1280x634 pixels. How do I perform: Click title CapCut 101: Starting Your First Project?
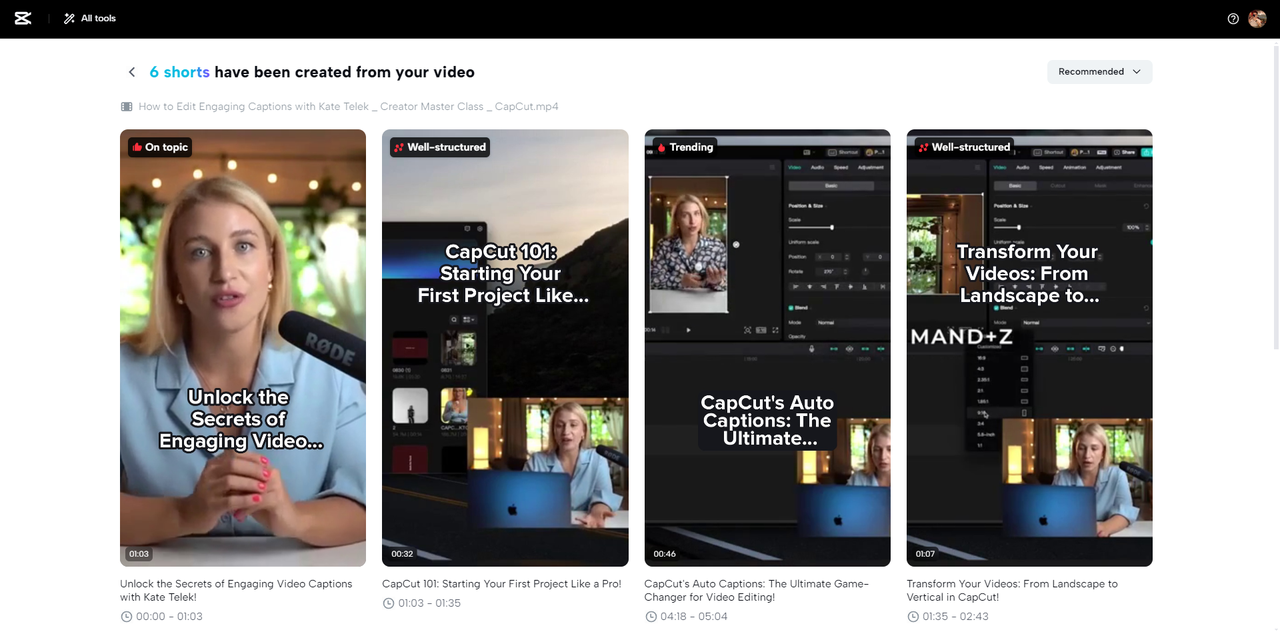(501, 584)
